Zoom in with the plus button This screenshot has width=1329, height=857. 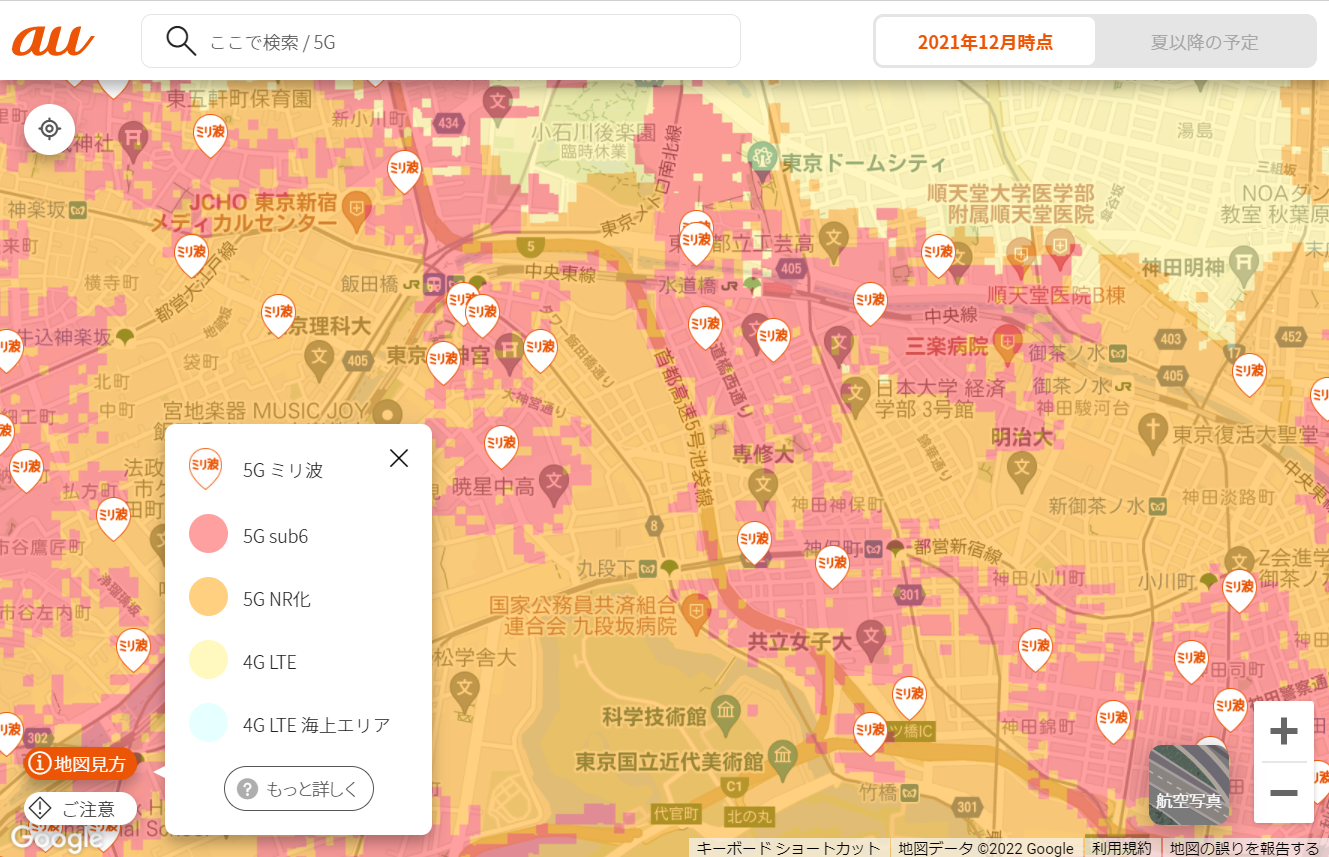1283,732
